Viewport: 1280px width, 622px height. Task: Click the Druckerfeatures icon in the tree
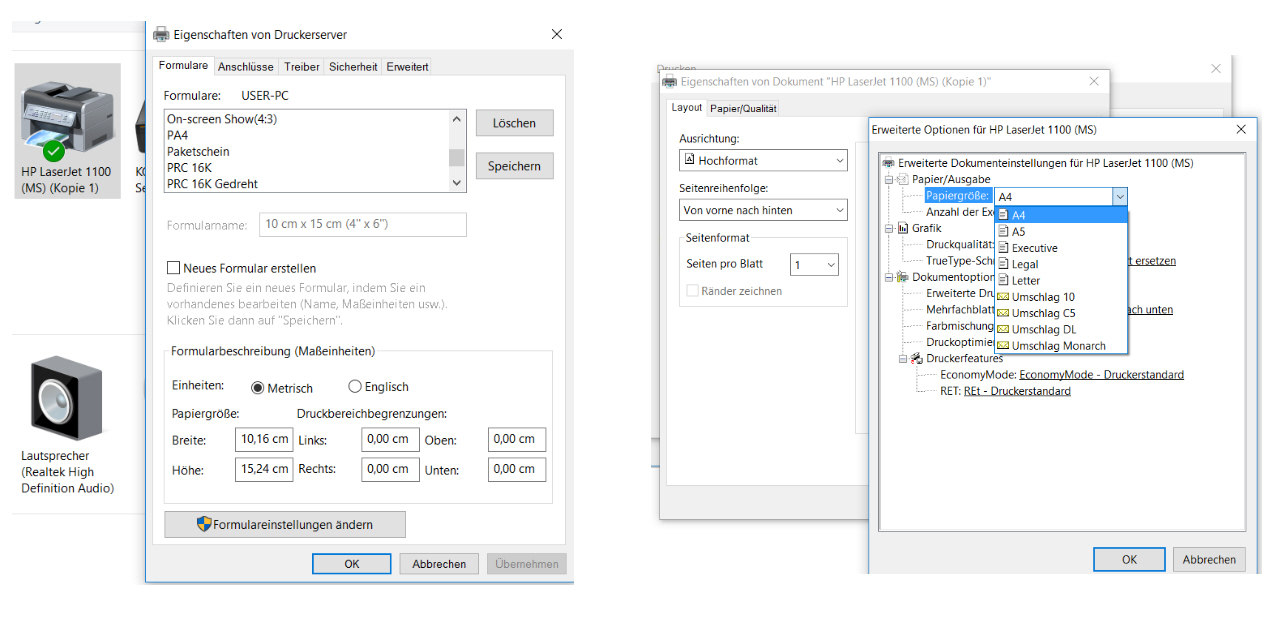pos(916,358)
